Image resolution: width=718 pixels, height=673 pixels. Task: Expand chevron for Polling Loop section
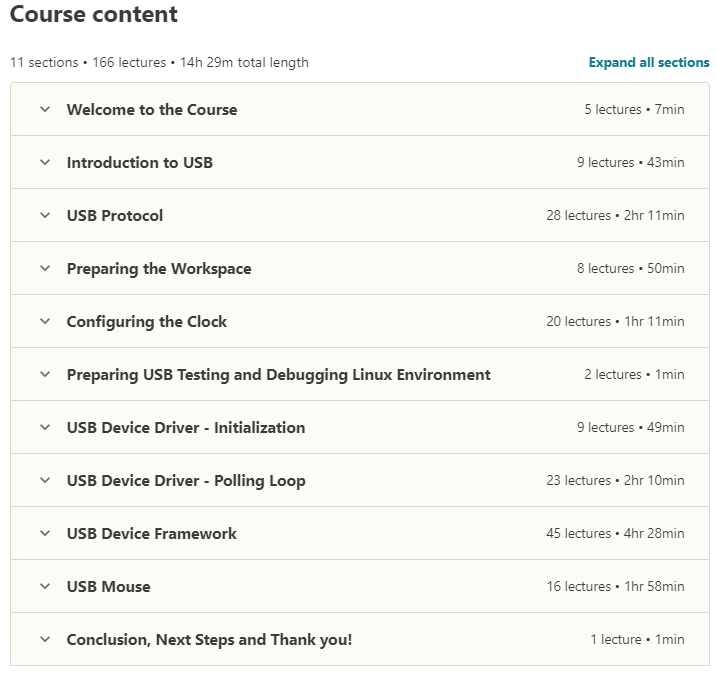coord(45,480)
